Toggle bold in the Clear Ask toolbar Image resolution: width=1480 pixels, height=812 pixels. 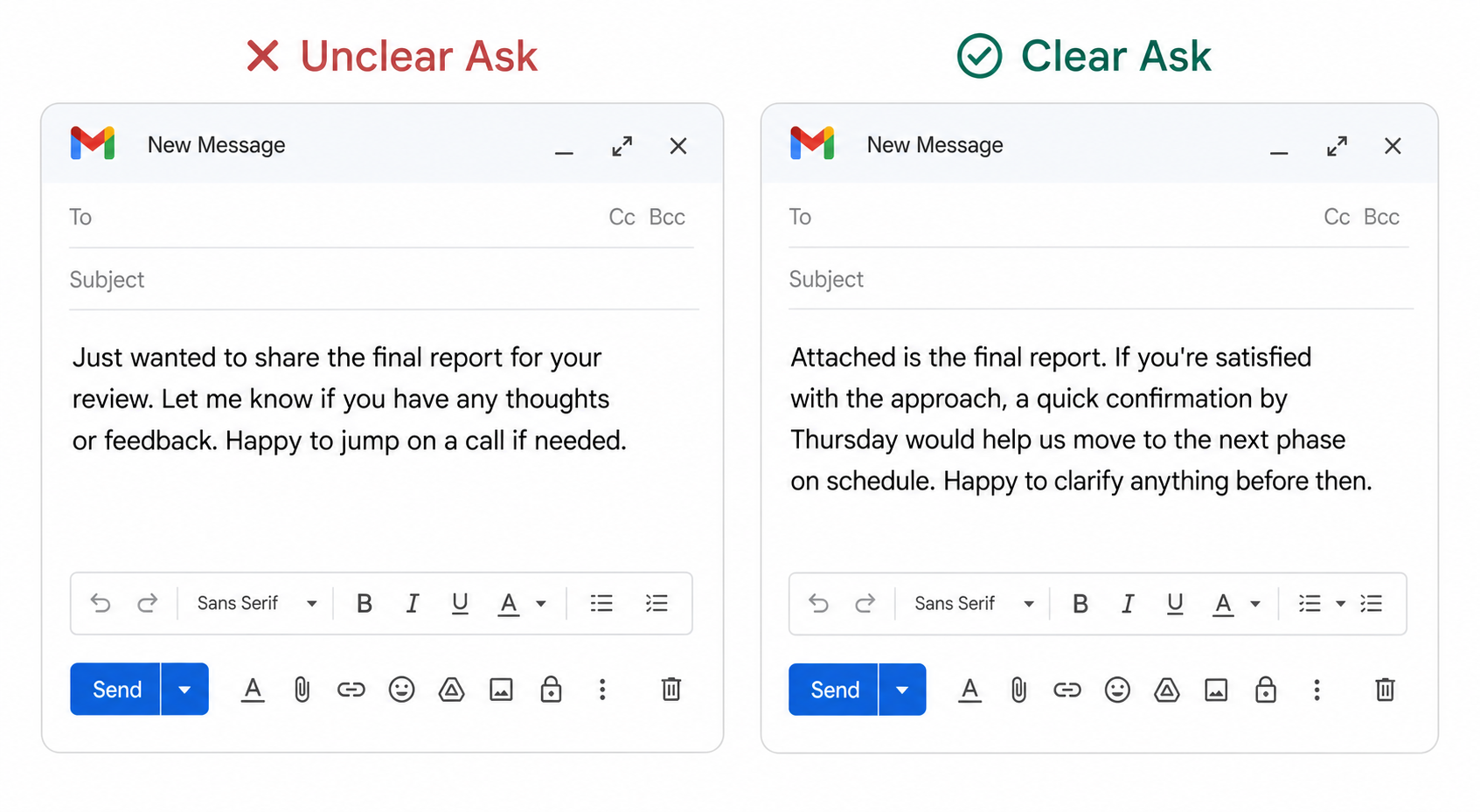pyautogui.click(x=1080, y=604)
